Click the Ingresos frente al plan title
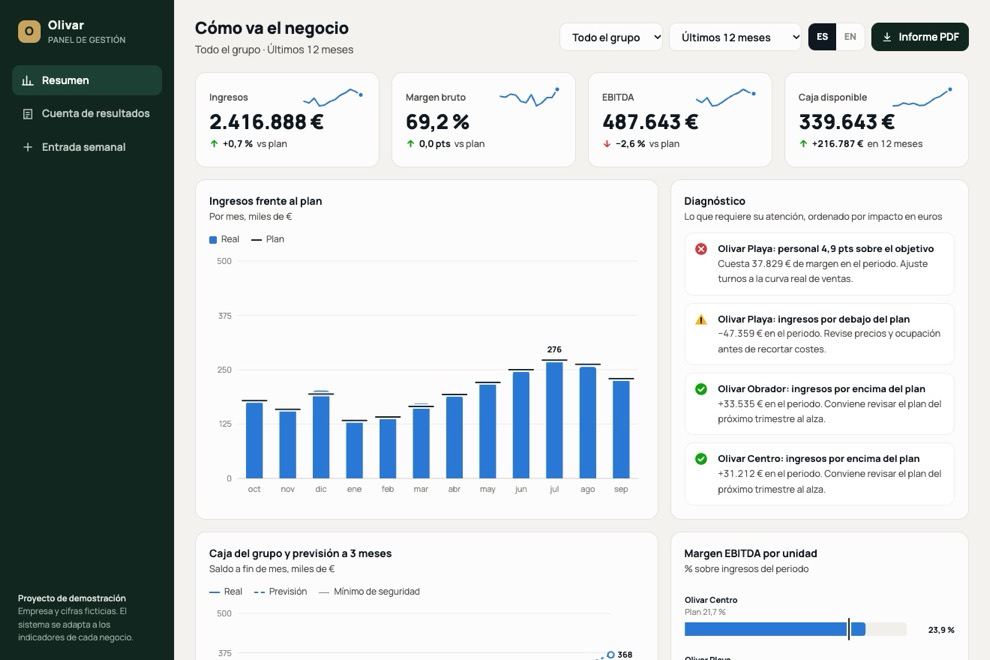The height and width of the screenshot is (660, 990). pos(266,201)
